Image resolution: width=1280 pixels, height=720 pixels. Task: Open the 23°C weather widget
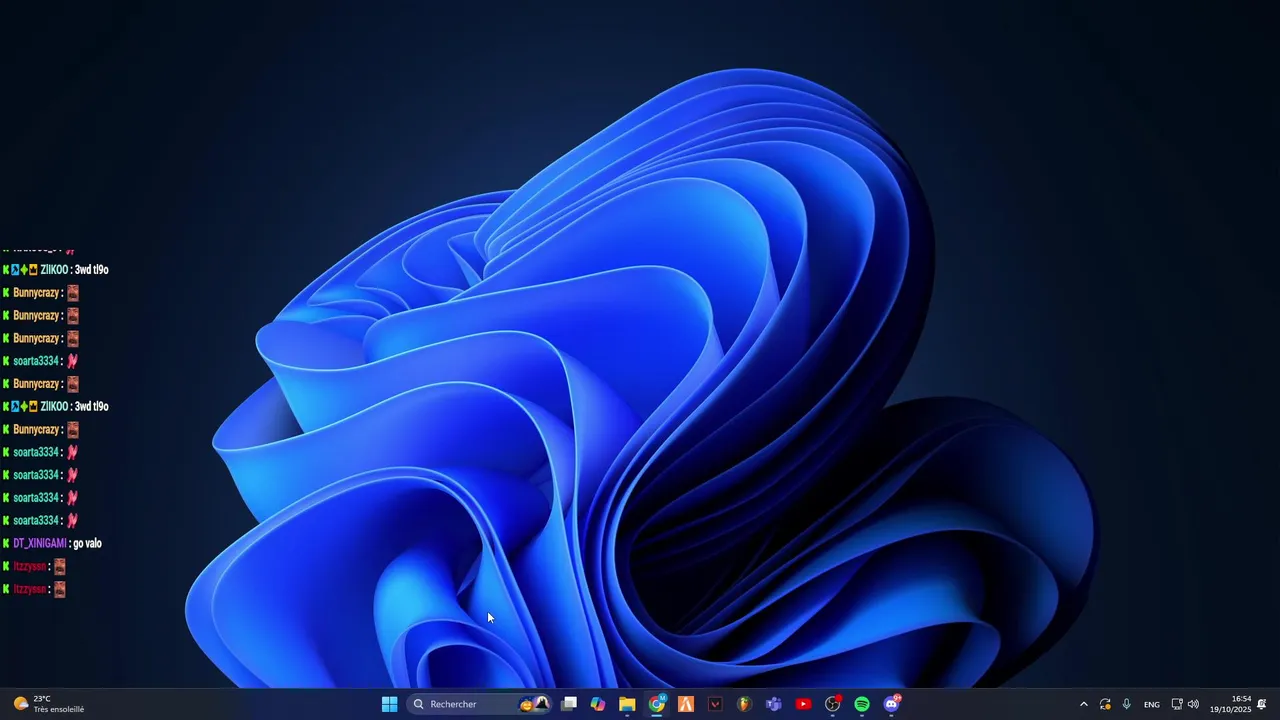coord(48,704)
